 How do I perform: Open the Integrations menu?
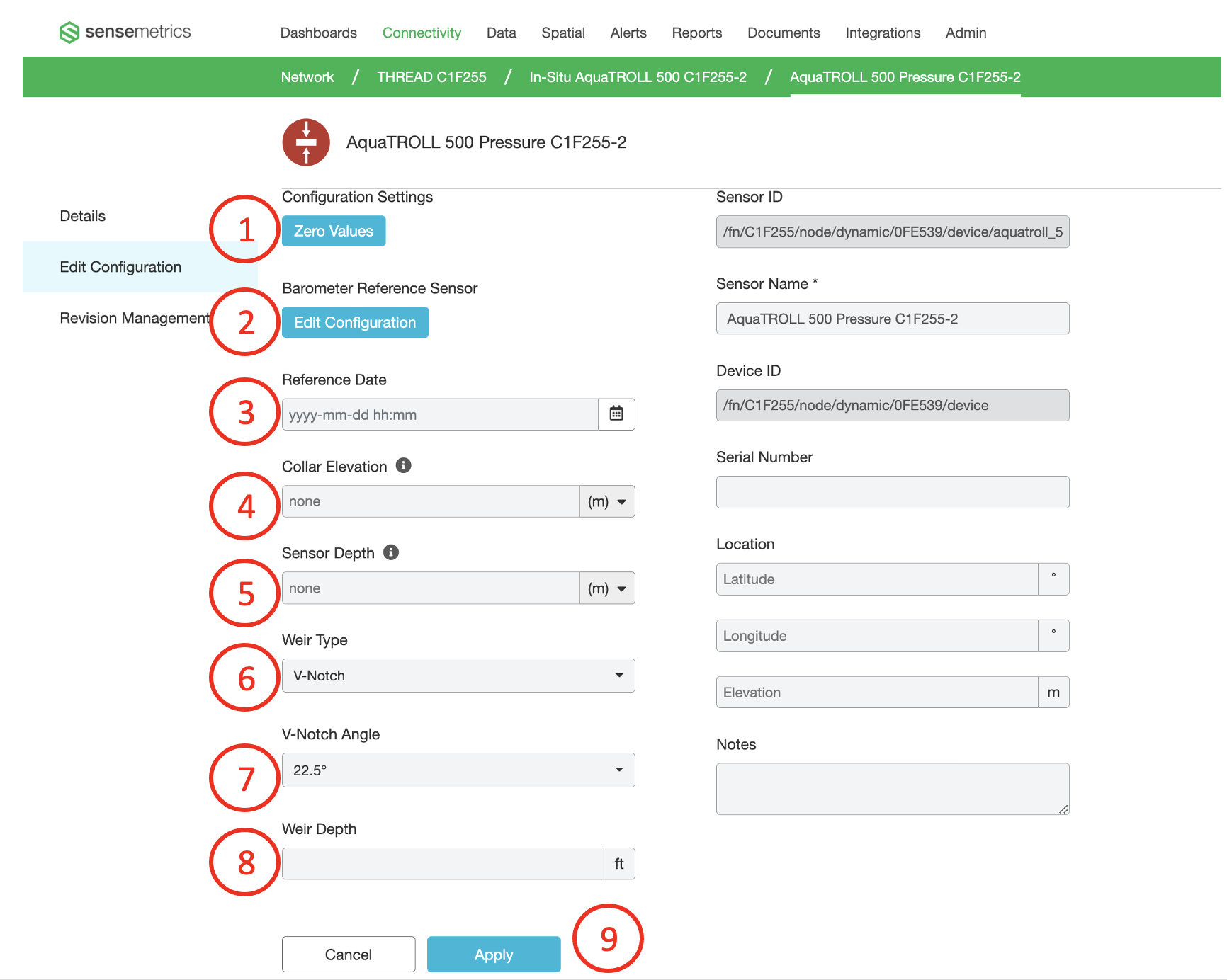[883, 33]
